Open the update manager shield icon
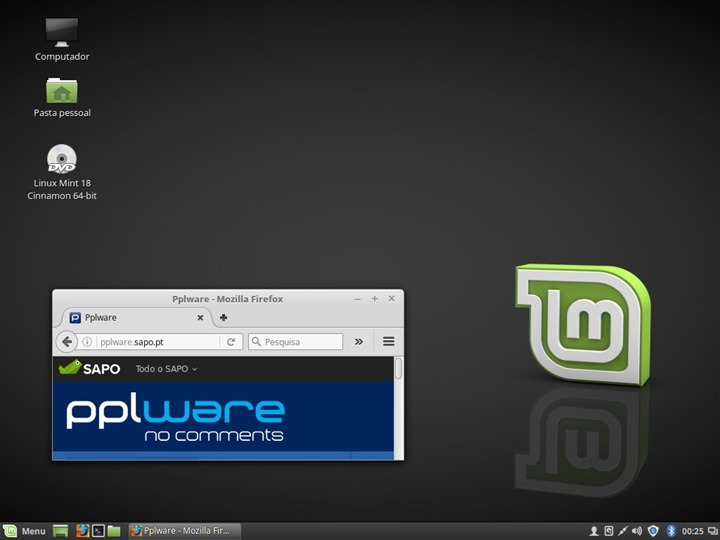 click(x=652, y=531)
